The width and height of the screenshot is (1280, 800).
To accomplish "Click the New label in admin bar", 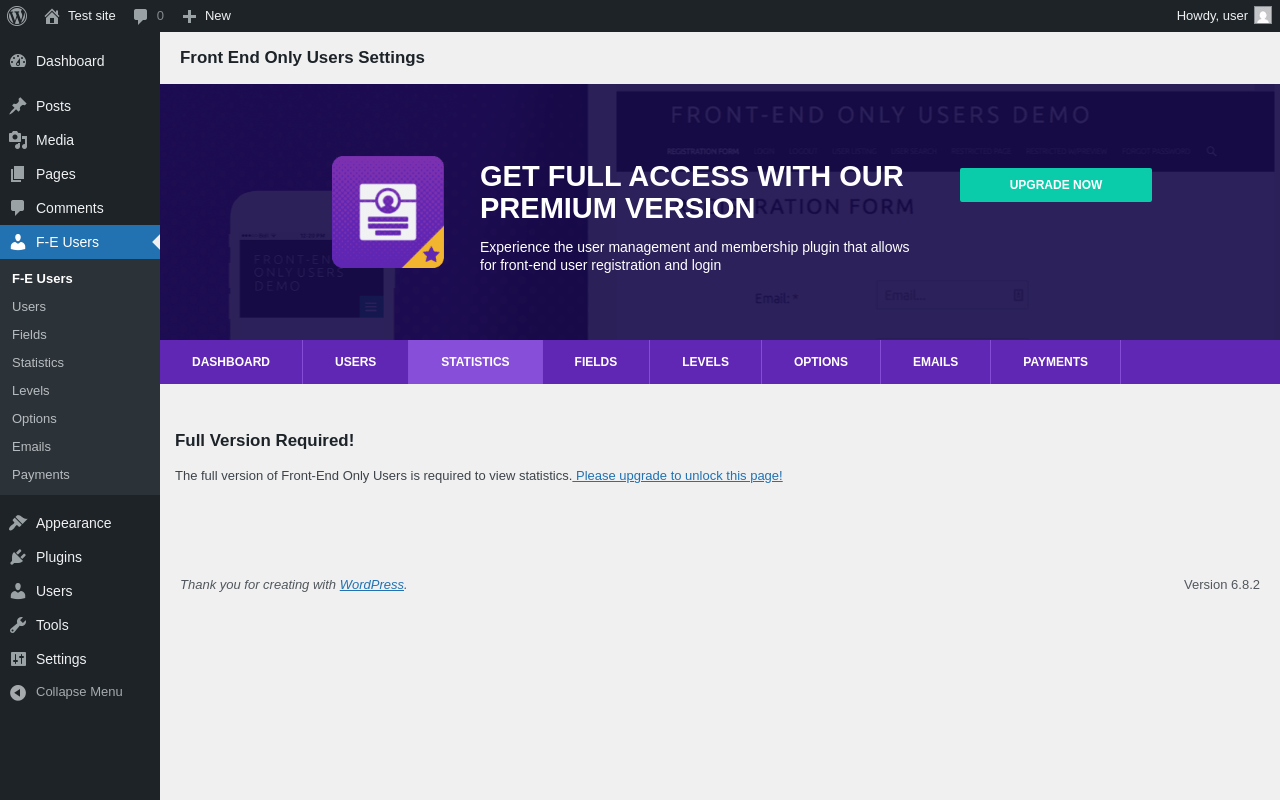I will (218, 16).
